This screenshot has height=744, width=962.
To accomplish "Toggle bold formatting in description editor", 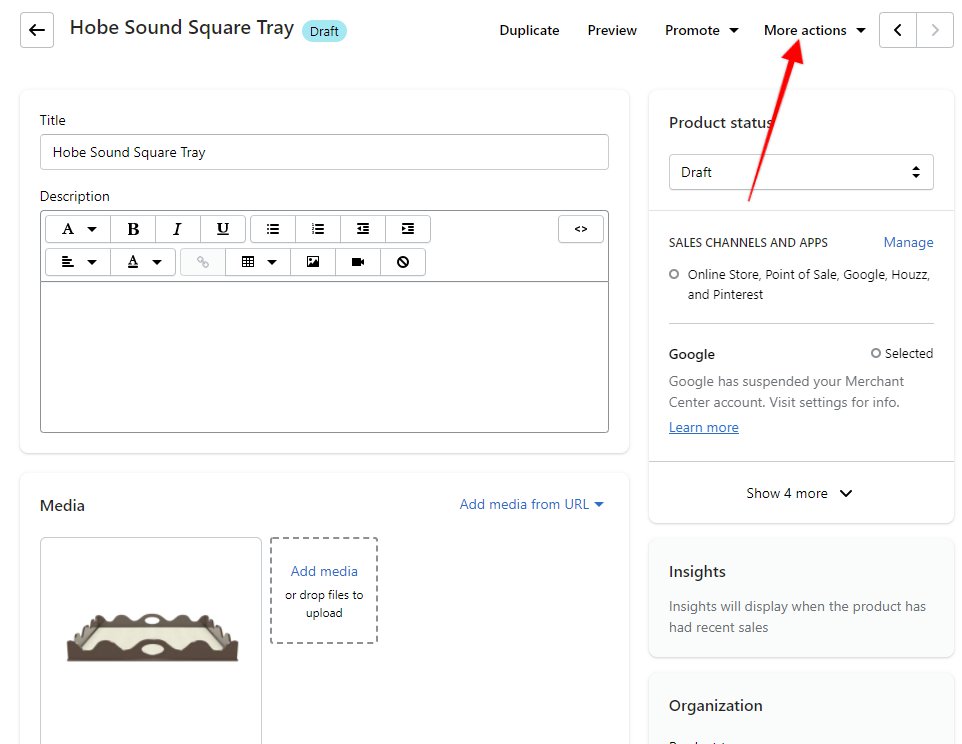I will [133, 229].
